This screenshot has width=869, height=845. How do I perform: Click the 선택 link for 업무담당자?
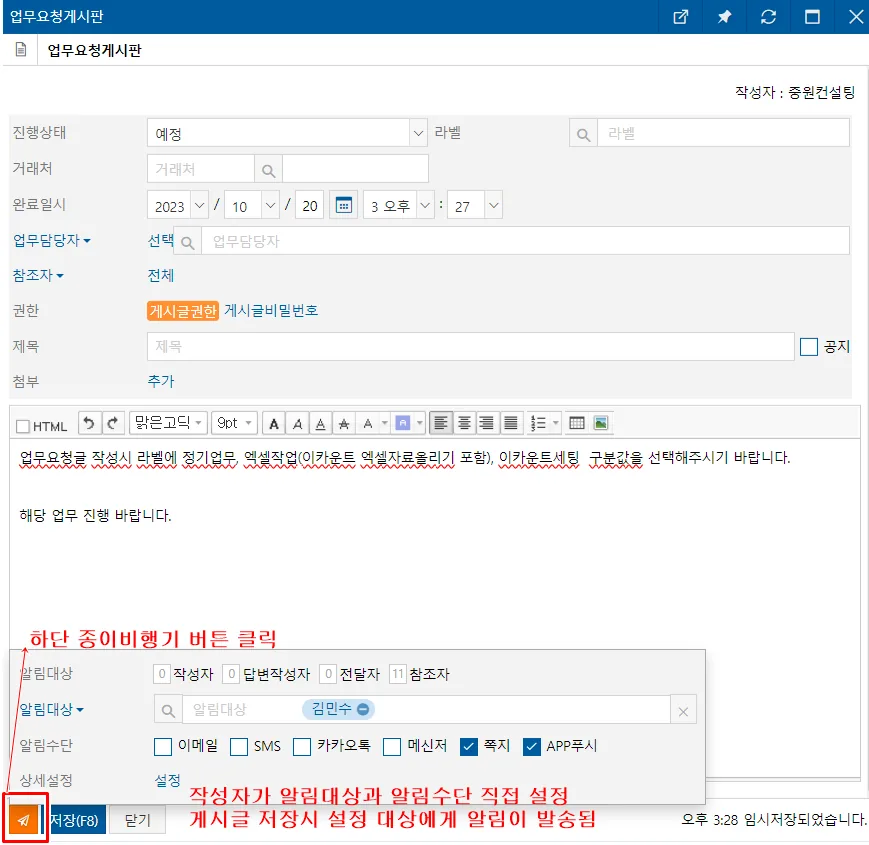(161, 240)
